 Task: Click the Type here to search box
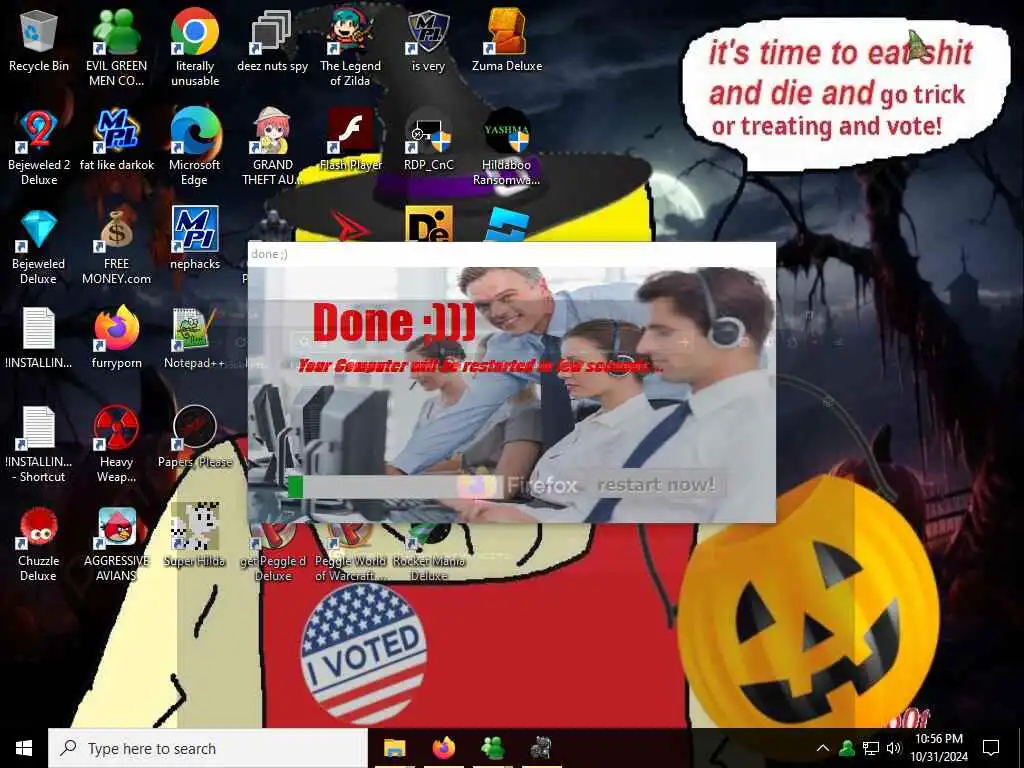pos(208,748)
